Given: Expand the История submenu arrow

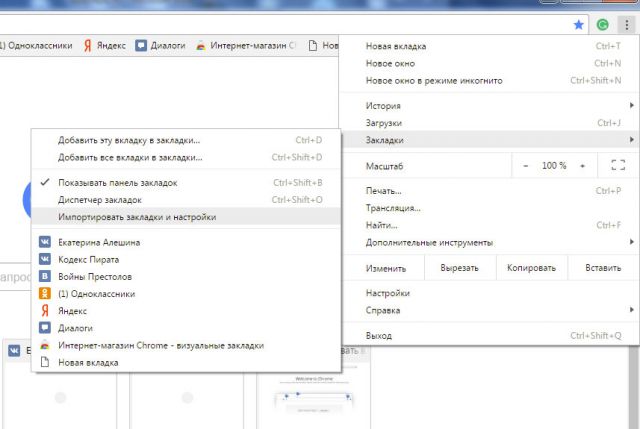Looking at the screenshot, I should click(x=632, y=105).
